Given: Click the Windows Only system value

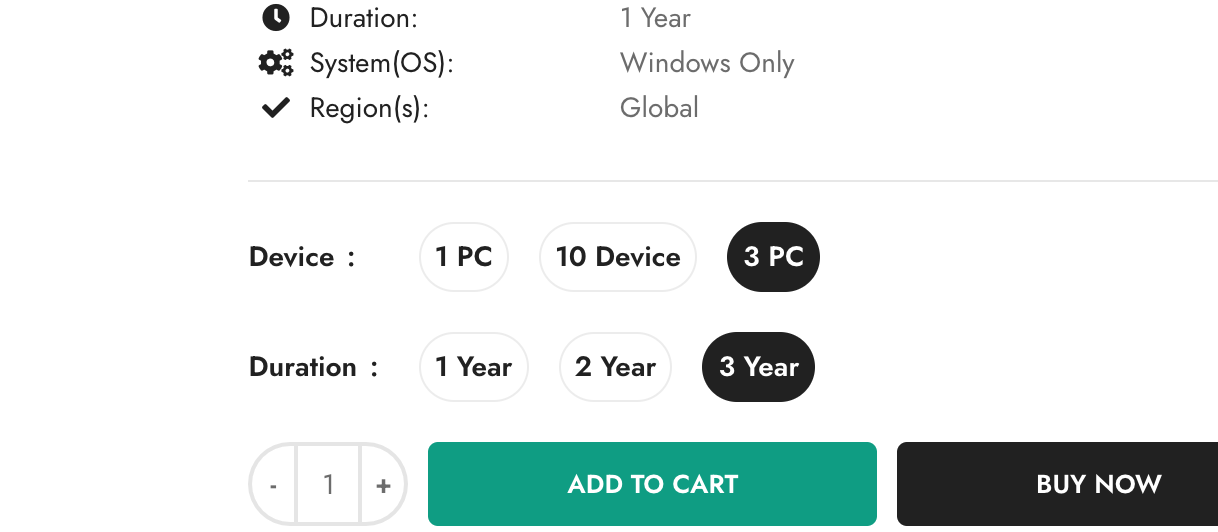Looking at the screenshot, I should (707, 63).
